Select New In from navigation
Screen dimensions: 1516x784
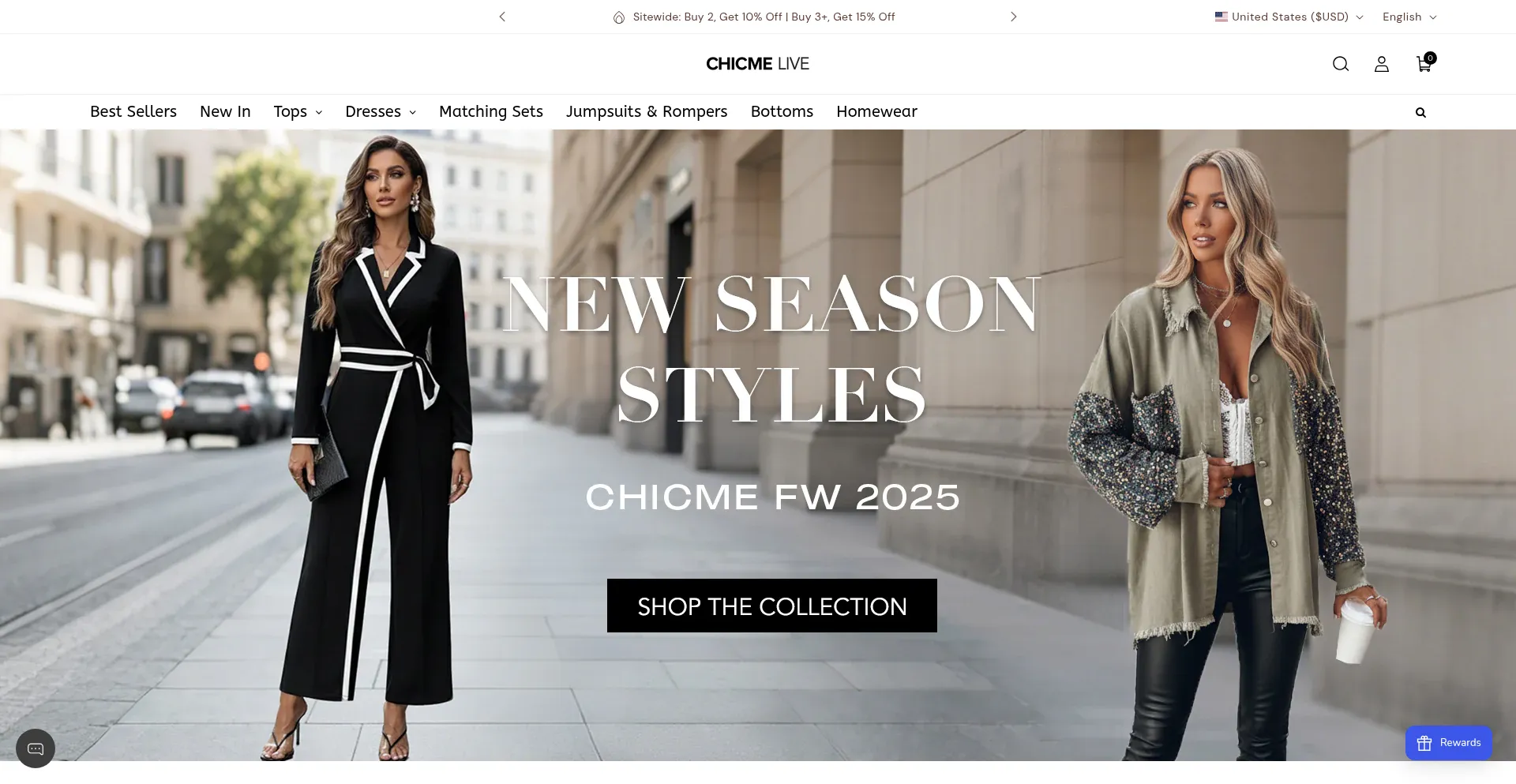(x=225, y=112)
